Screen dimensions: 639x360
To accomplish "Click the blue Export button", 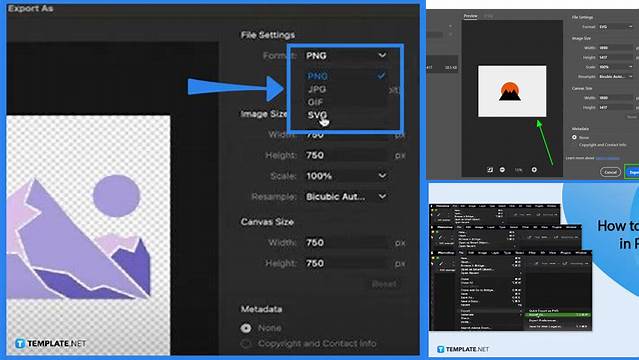I will pos(632,172).
